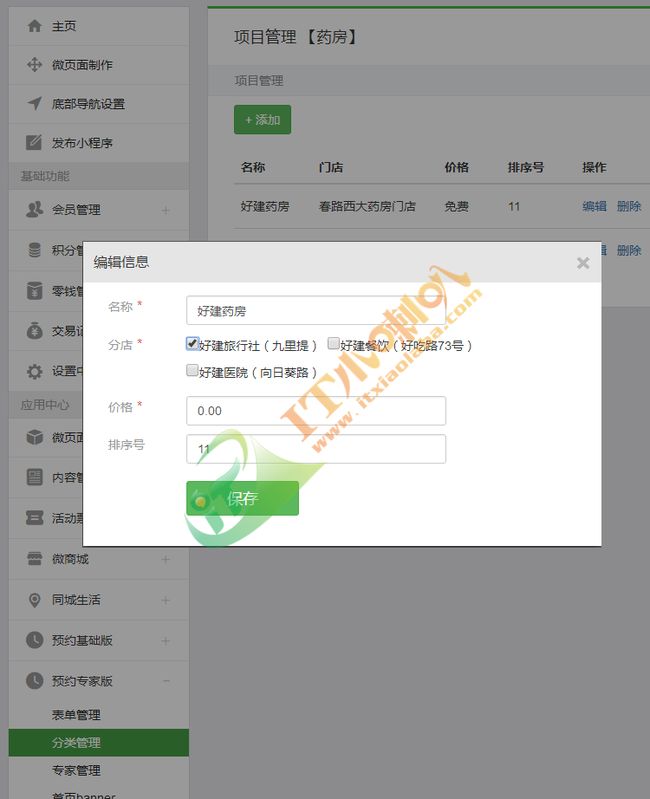Viewport: 650px width, 799px height.
Task: Click the 排序号 column header
Action: pyautogui.click(x=526, y=167)
